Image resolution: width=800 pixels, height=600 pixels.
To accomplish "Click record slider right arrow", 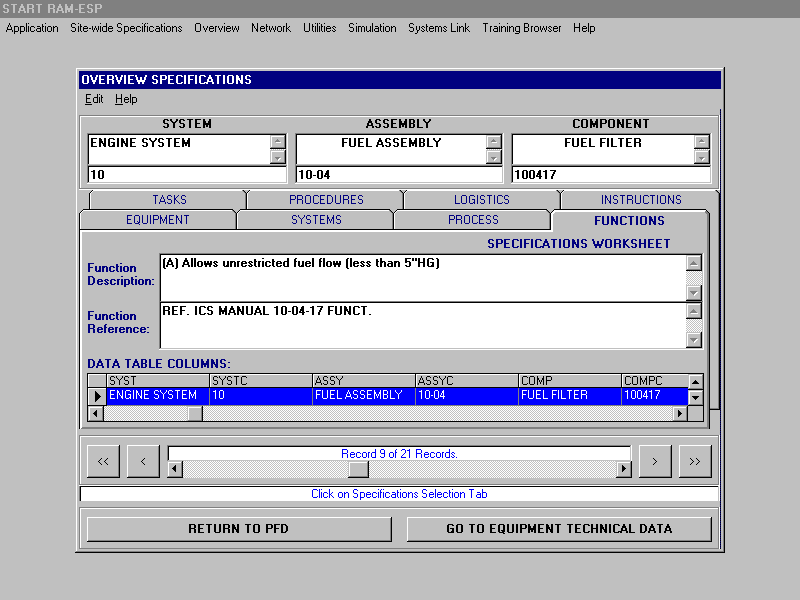I will (623, 469).
